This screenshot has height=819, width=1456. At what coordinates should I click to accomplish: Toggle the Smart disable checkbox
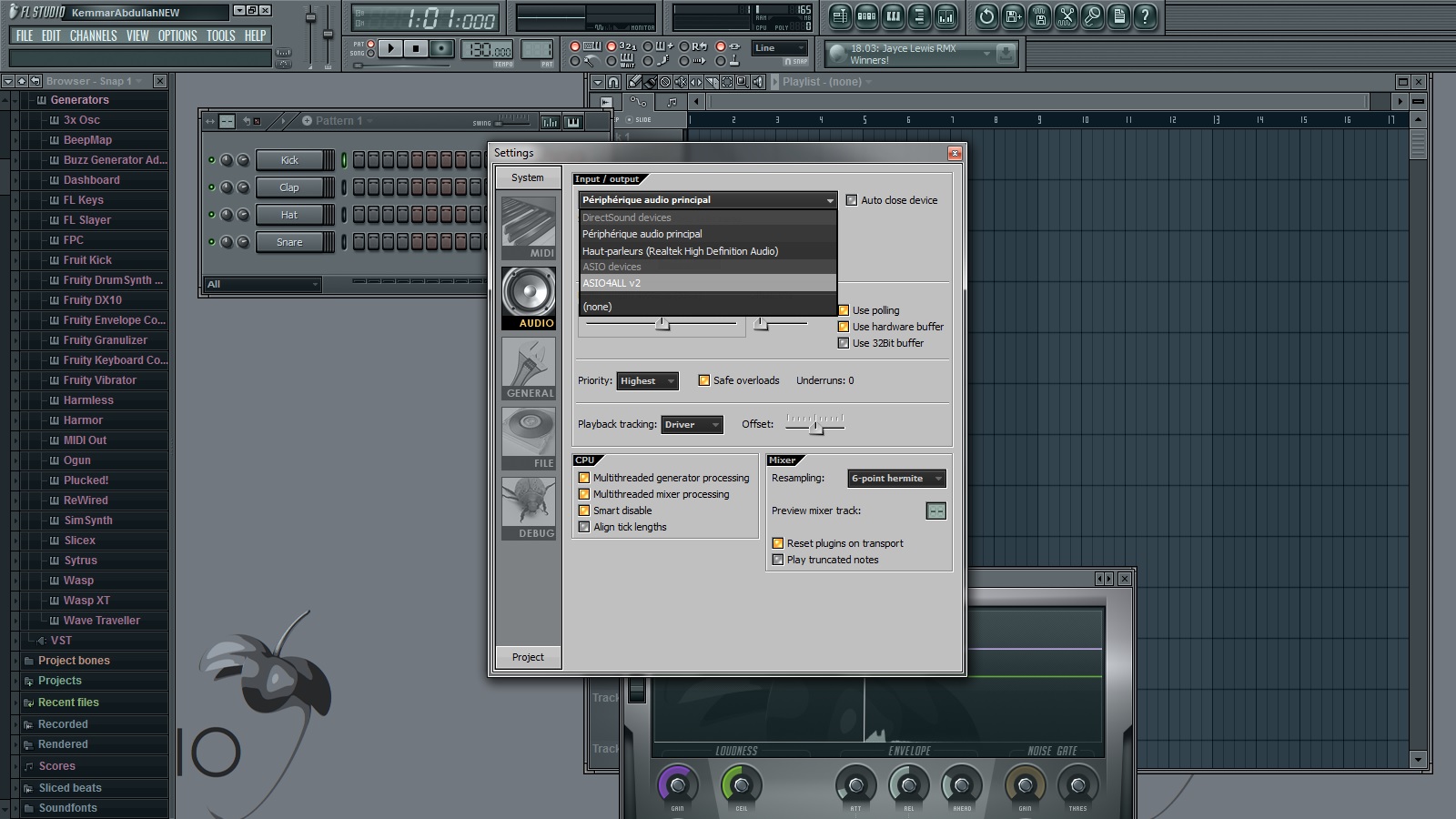tap(584, 511)
